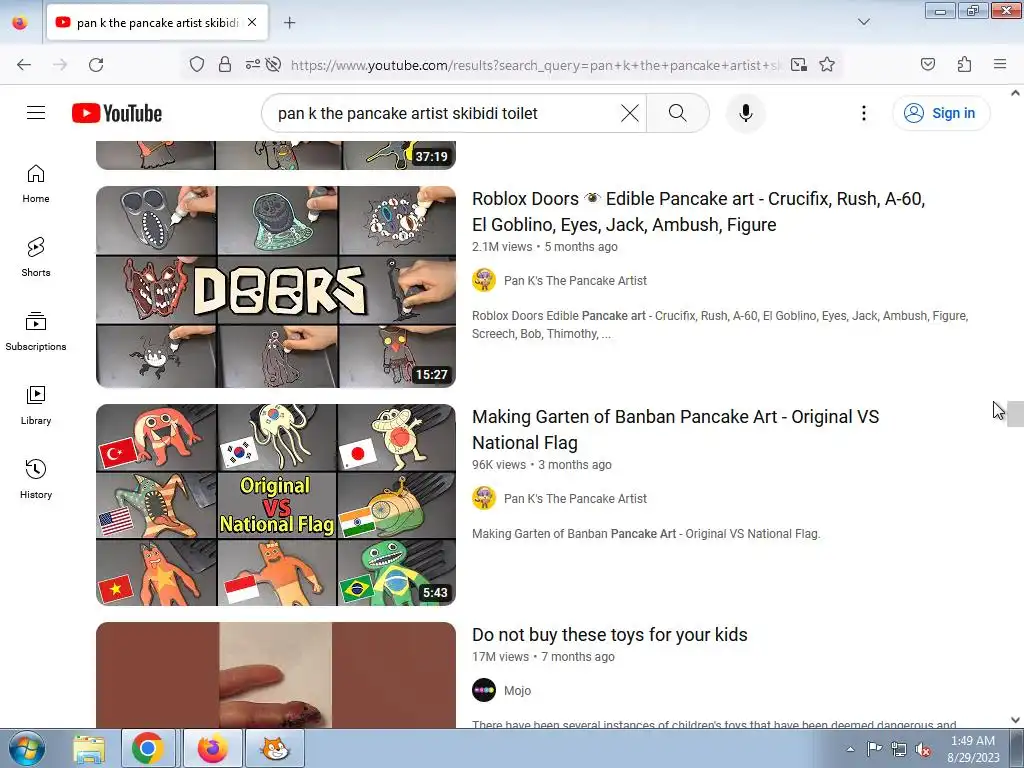Open Pan K channel avatar under Roblox Doors video
Screen dimensions: 1024x768
point(484,280)
